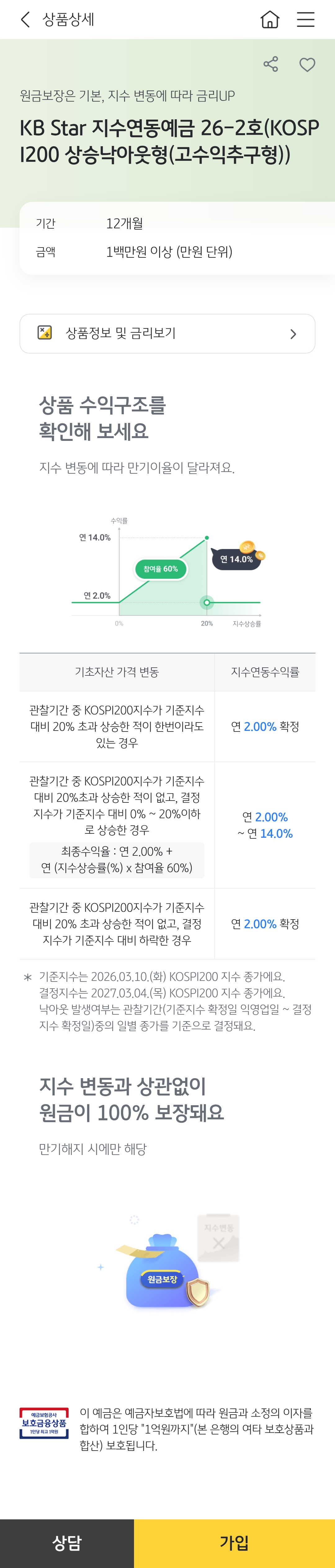The width and height of the screenshot is (335, 1568).
Task: Go to home via house icon
Action: (x=269, y=20)
